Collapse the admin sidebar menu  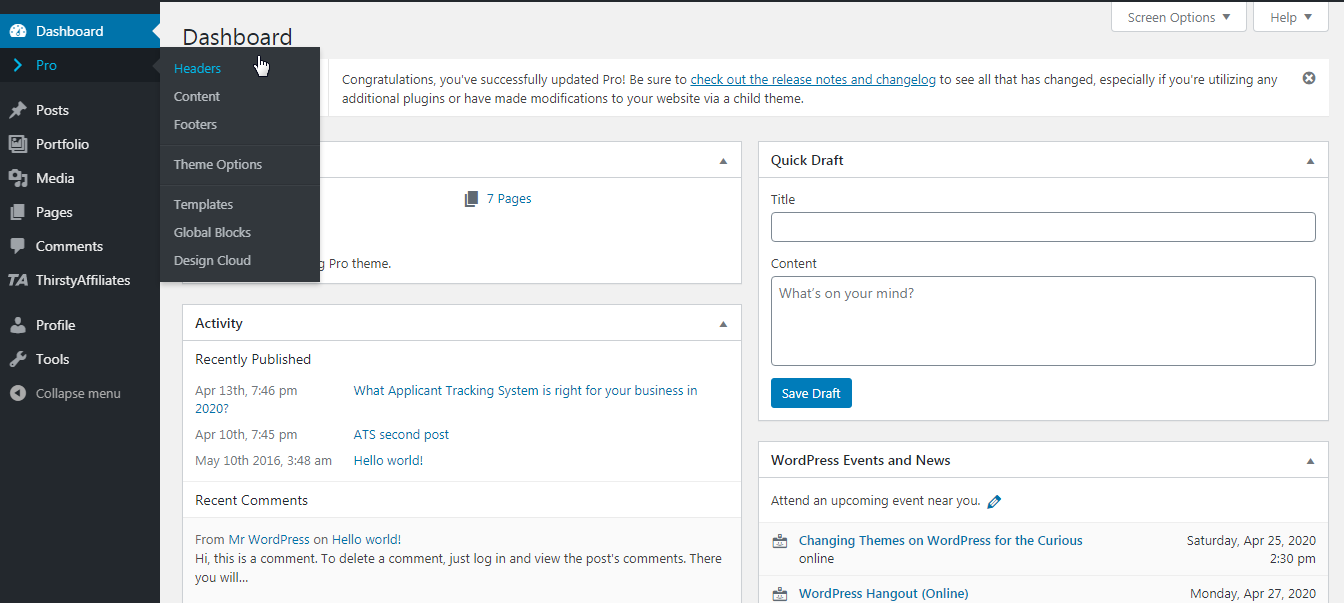(66, 393)
